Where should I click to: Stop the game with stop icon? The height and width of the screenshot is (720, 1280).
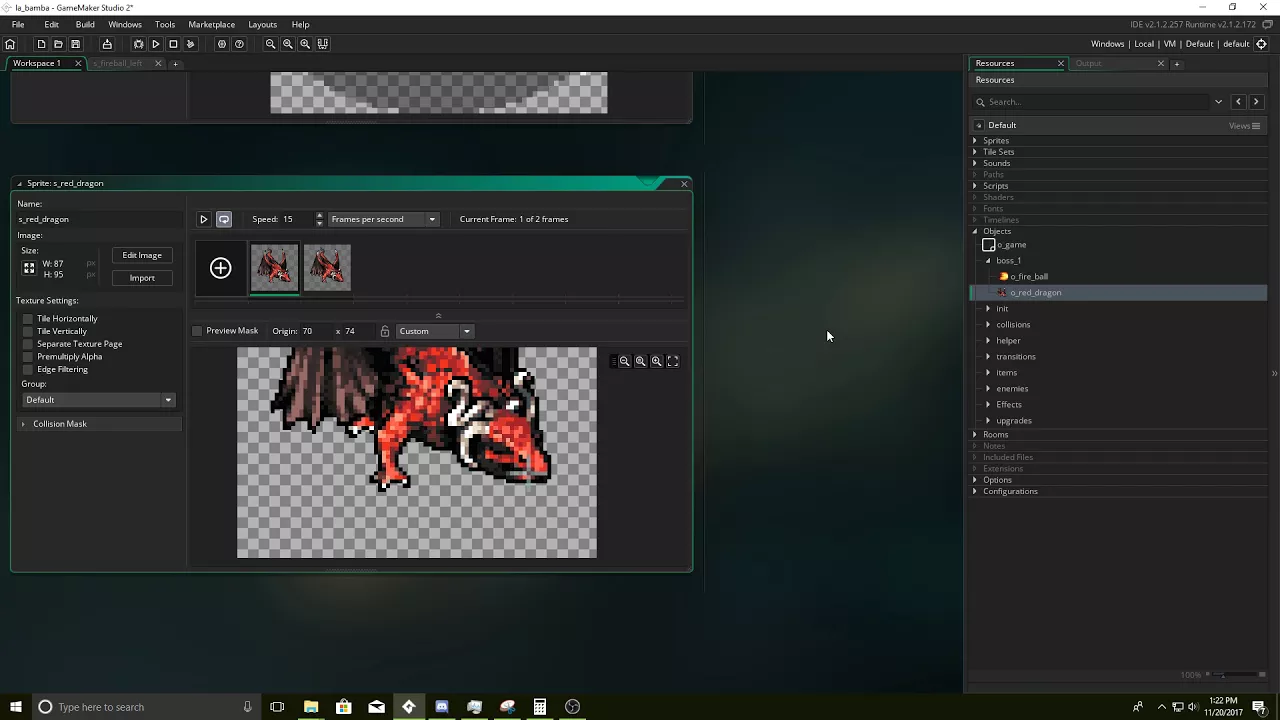tap(173, 44)
